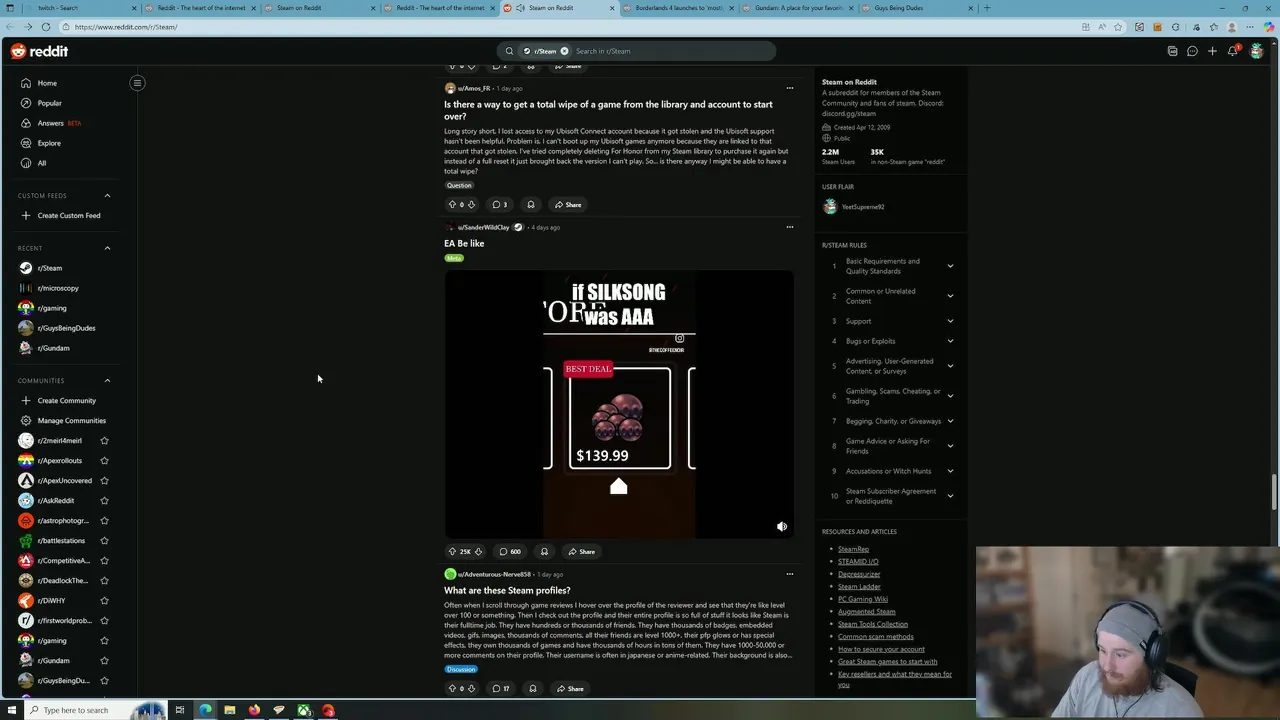Open Windows Start menu
Image resolution: width=1280 pixels, height=720 pixels.
tap(12, 710)
